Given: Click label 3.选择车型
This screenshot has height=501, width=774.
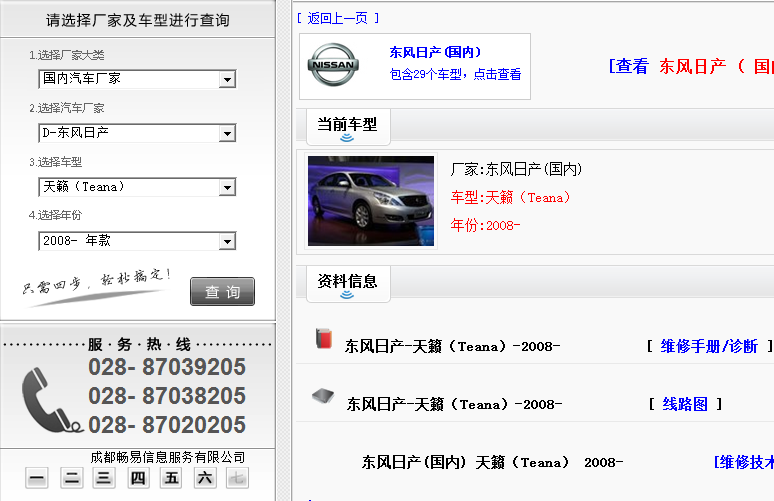Looking at the screenshot, I should [x=55, y=162].
